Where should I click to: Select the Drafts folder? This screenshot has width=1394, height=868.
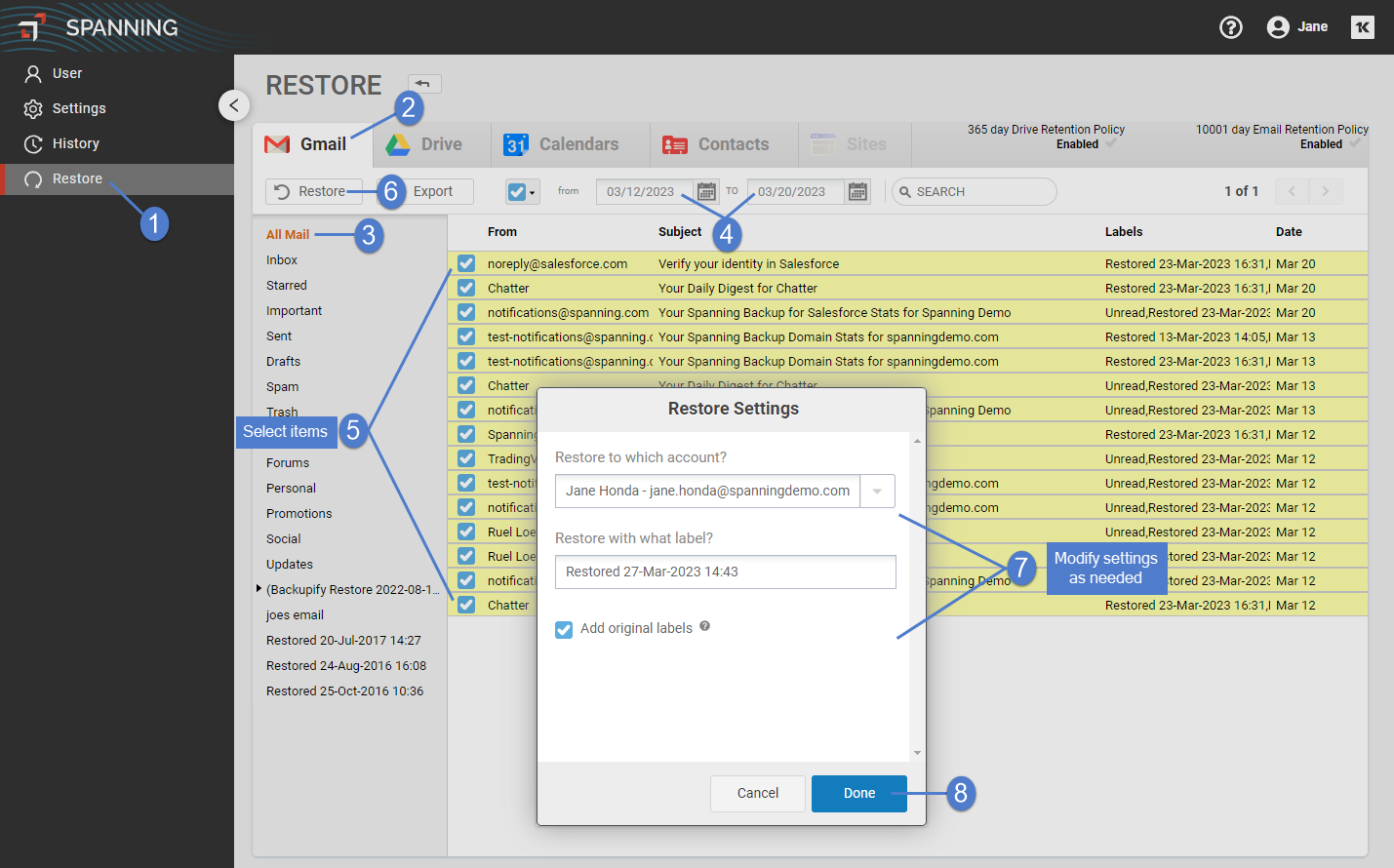[x=283, y=361]
